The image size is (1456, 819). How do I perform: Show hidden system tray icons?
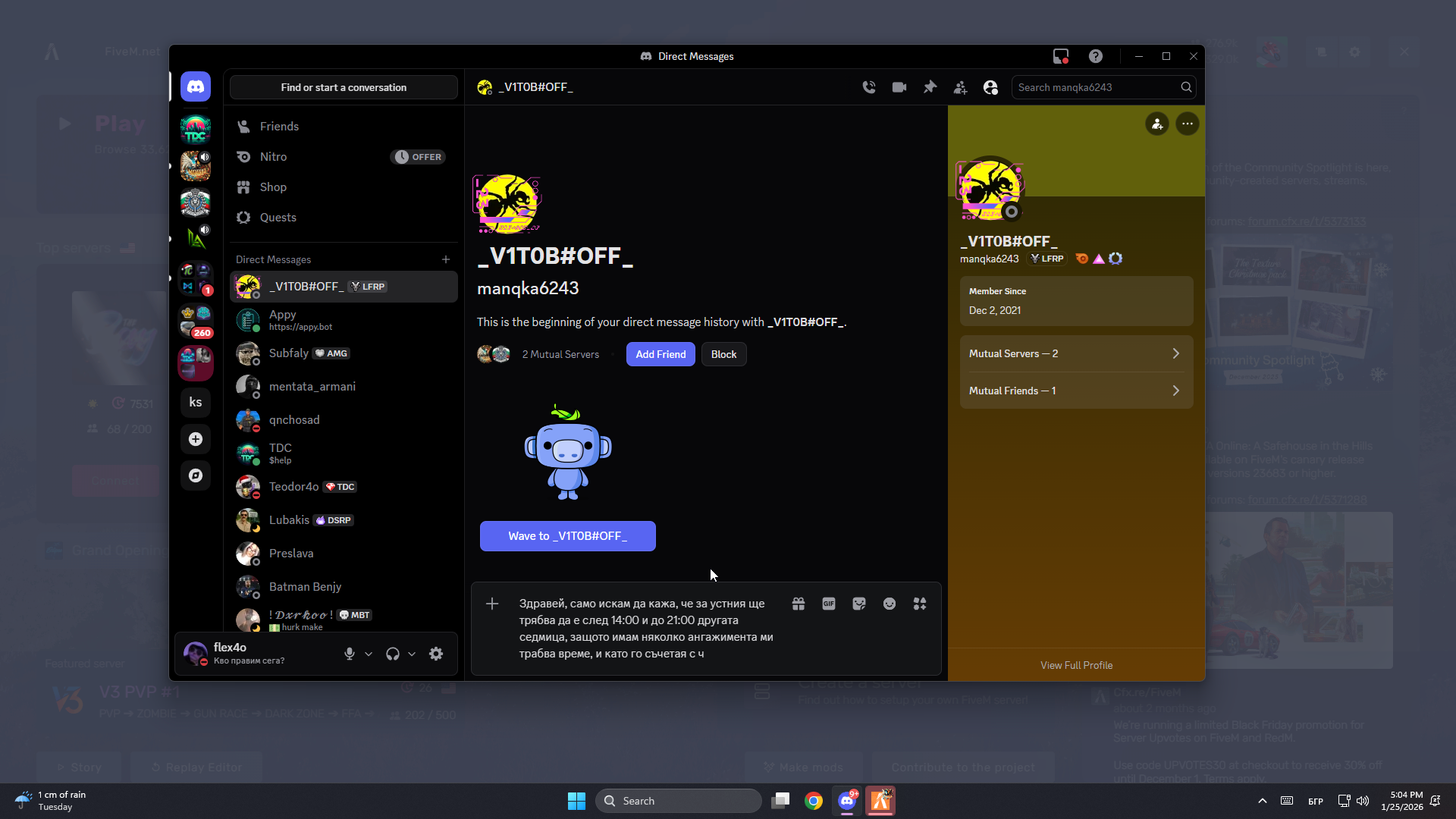tap(1262, 801)
